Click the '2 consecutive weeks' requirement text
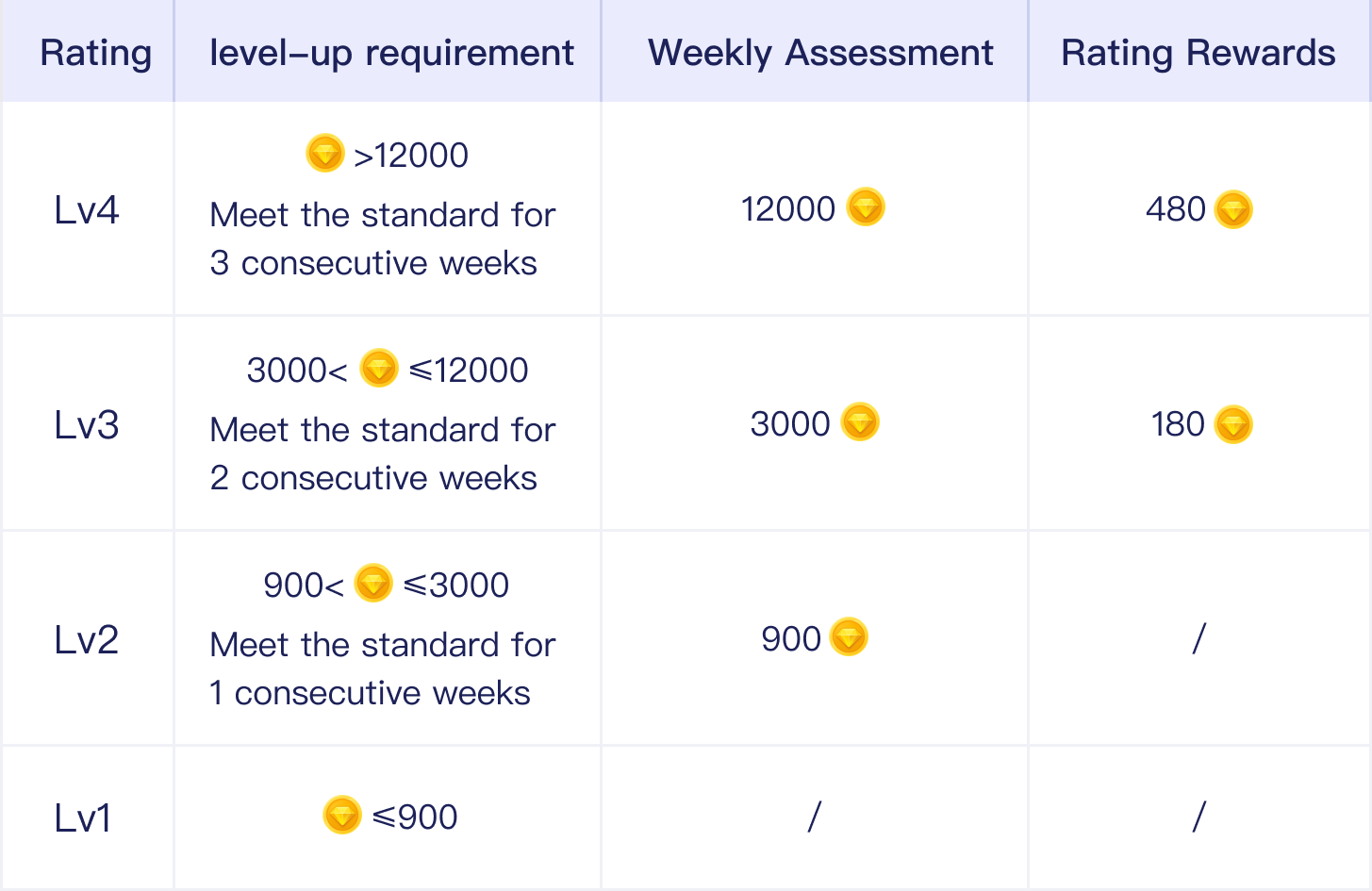 (x=373, y=478)
